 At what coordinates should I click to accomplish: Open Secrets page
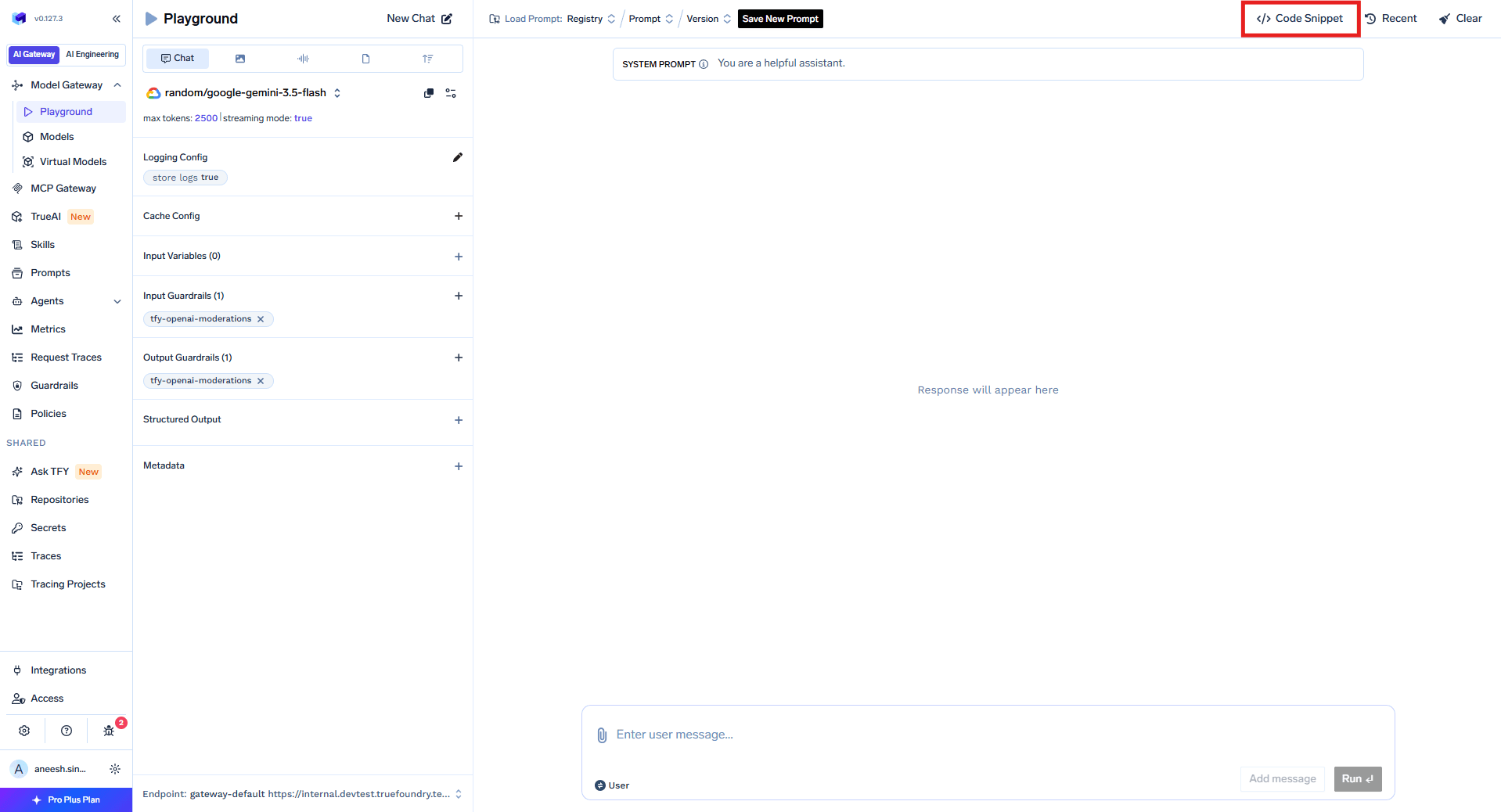pos(48,528)
